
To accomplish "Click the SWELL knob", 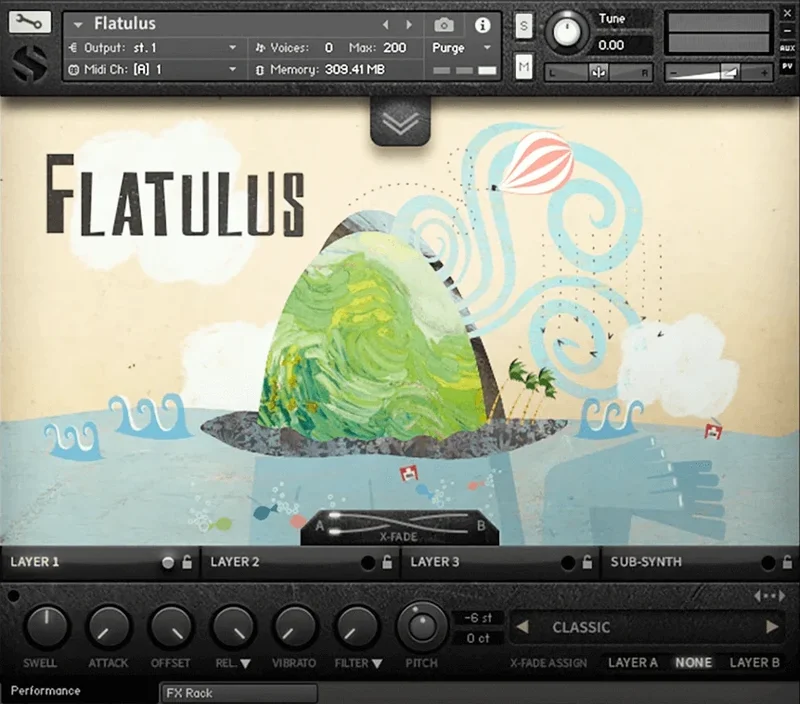I will coord(46,627).
